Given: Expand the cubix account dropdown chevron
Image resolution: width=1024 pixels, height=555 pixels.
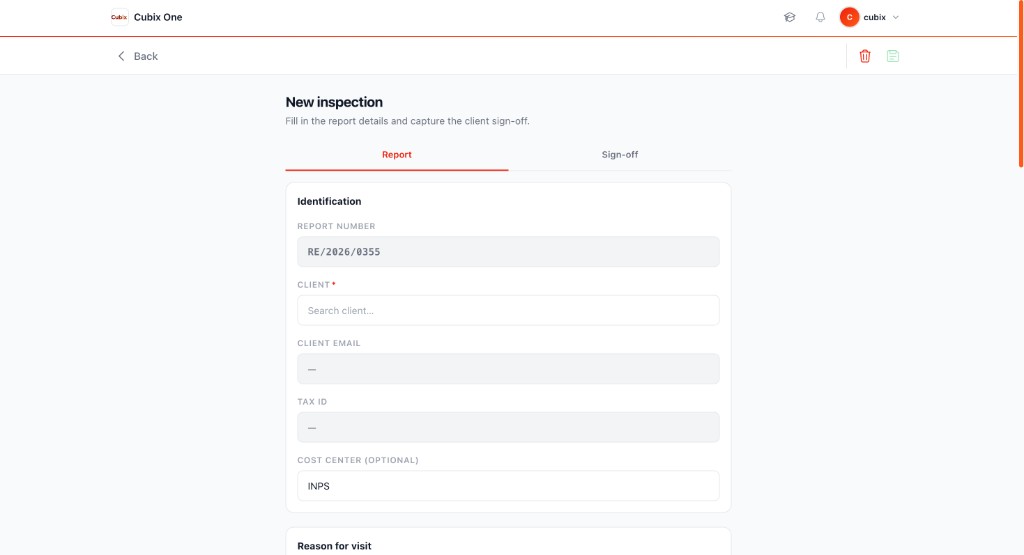Looking at the screenshot, I should click(896, 18).
